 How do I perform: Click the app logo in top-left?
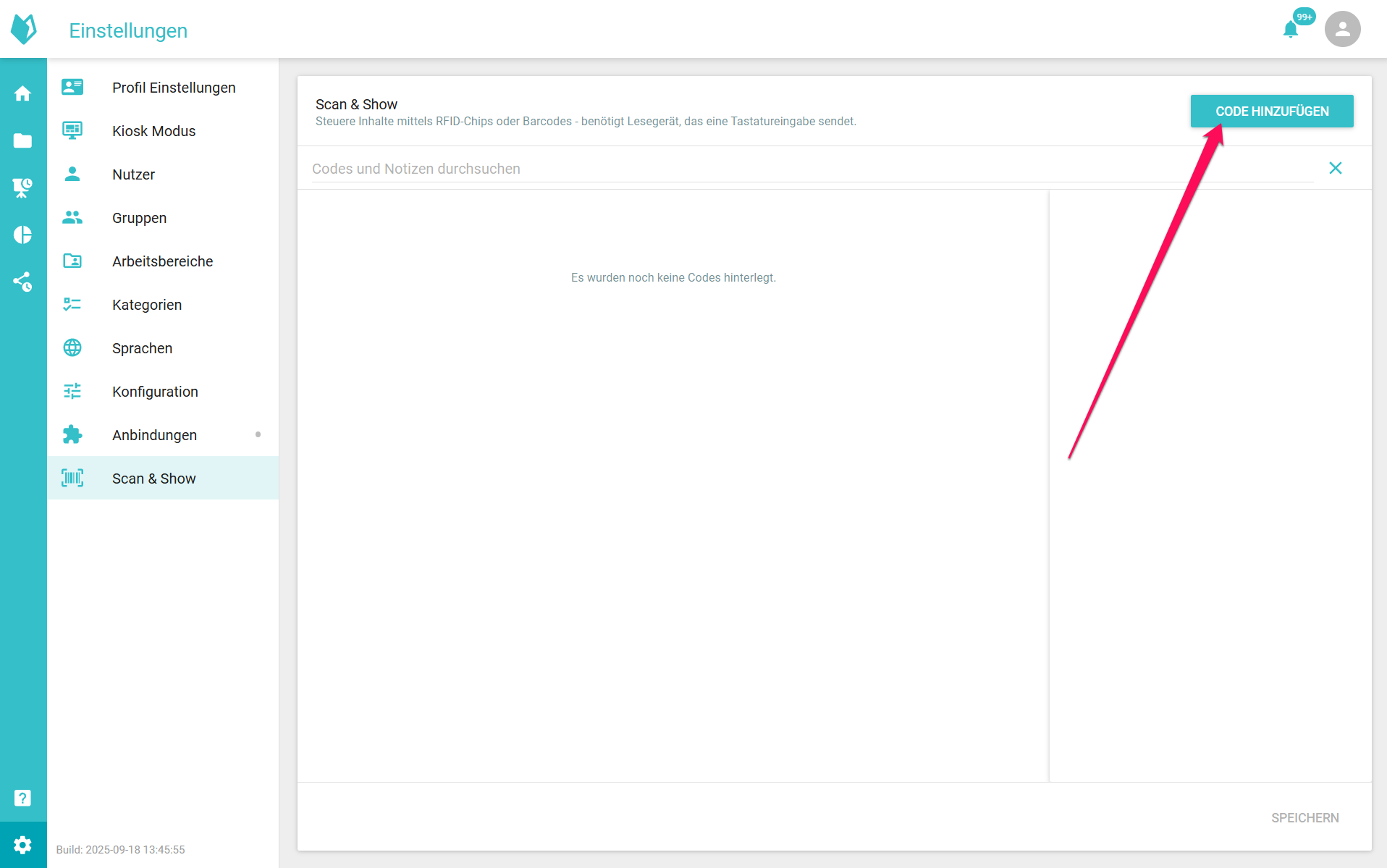click(x=24, y=29)
